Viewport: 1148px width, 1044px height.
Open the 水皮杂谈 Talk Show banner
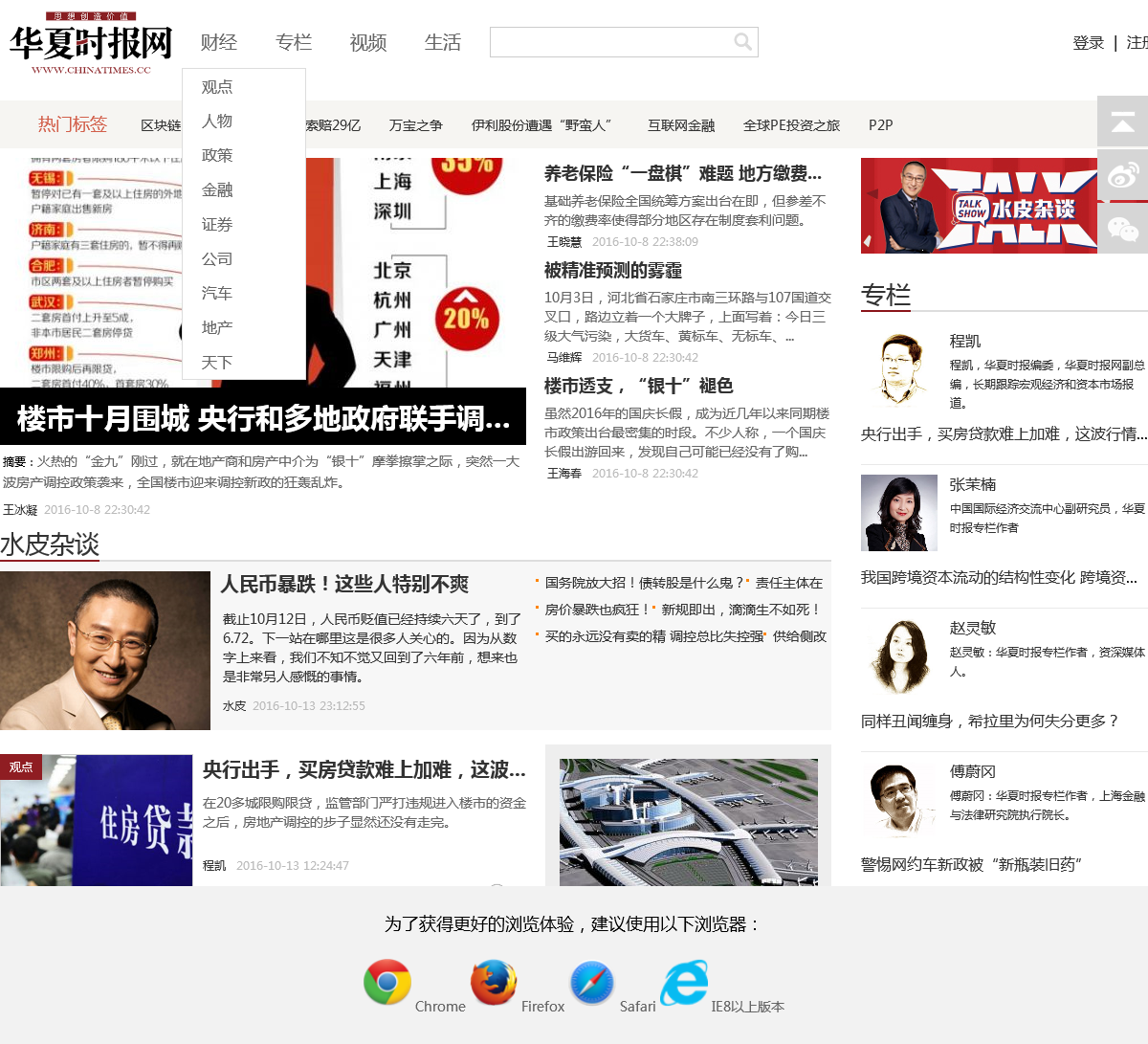click(979, 206)
